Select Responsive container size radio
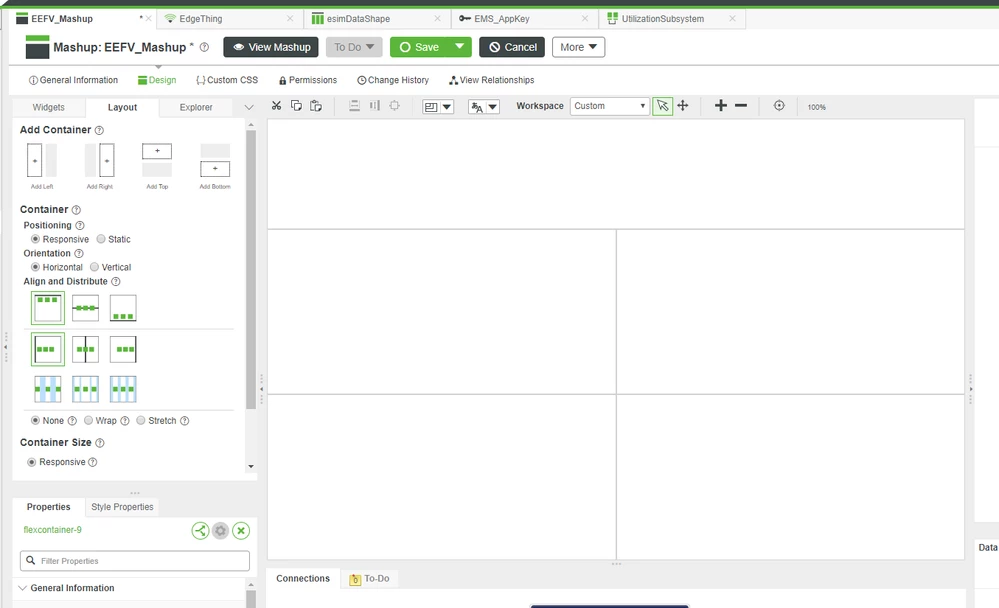Image resolution: width=999 pixels, height=608 pixels. (x=32, y=462)
